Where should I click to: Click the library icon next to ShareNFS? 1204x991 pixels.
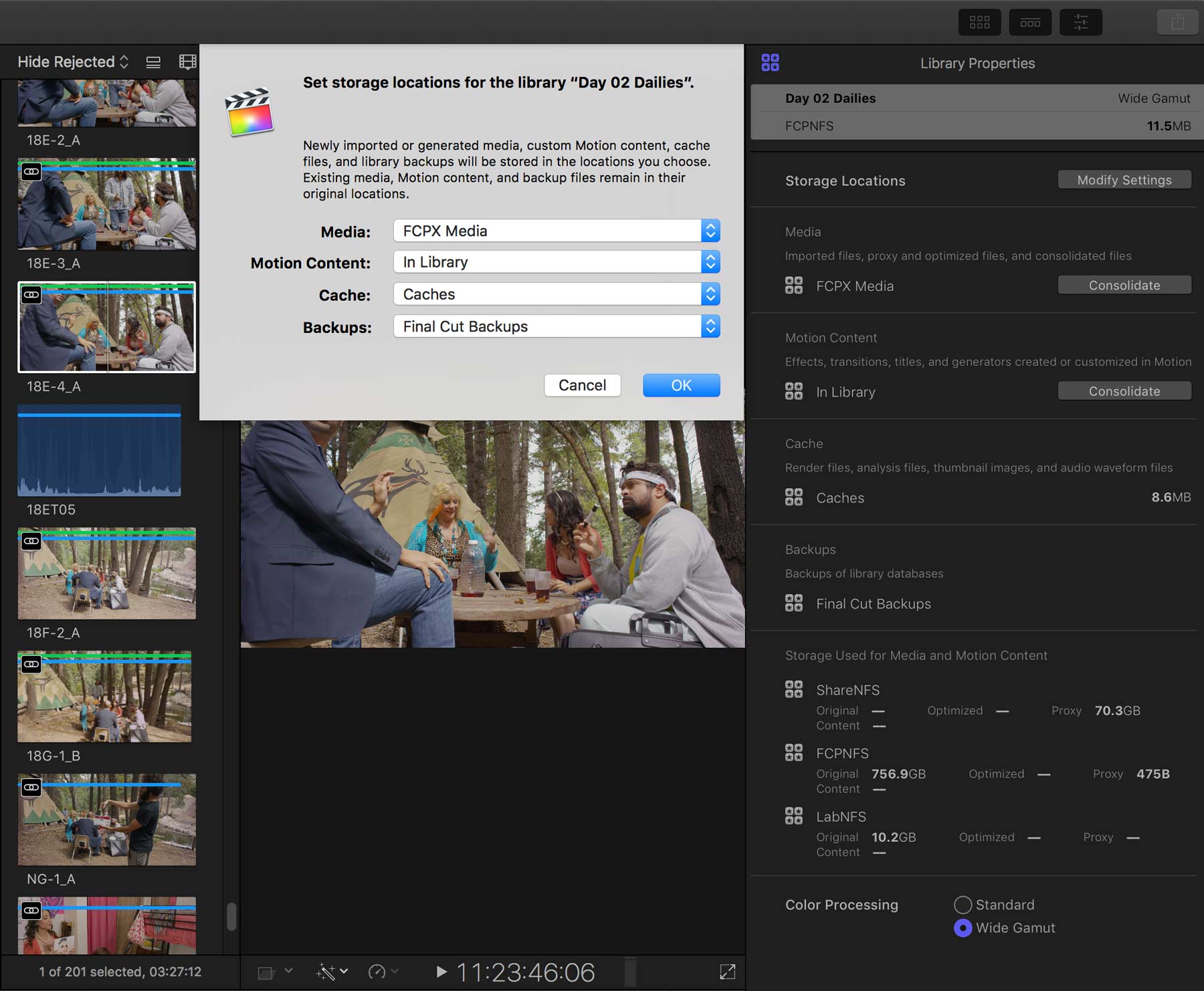[x=794, y=689]
